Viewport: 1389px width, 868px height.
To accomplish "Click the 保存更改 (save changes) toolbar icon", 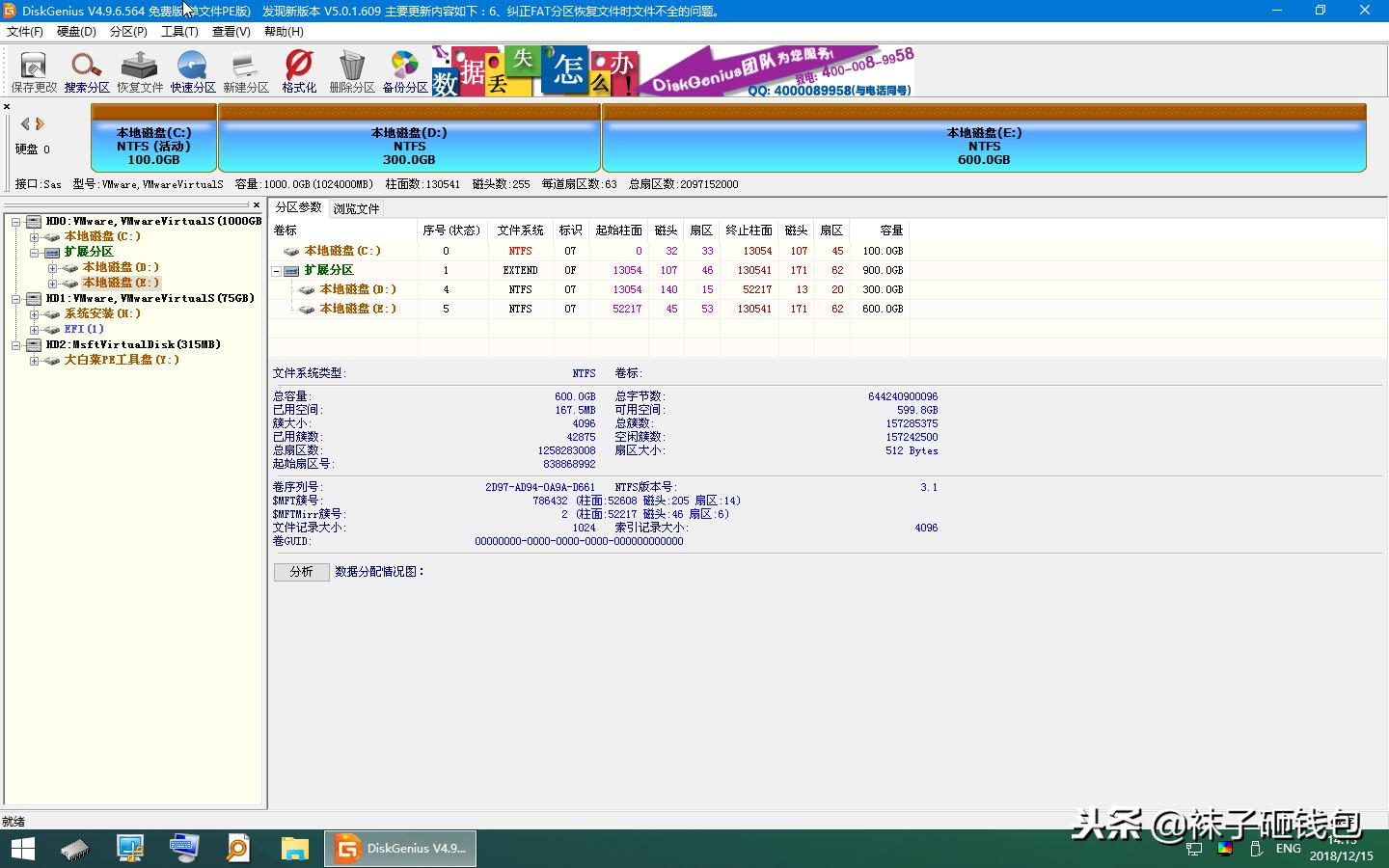I will point(32,70).
